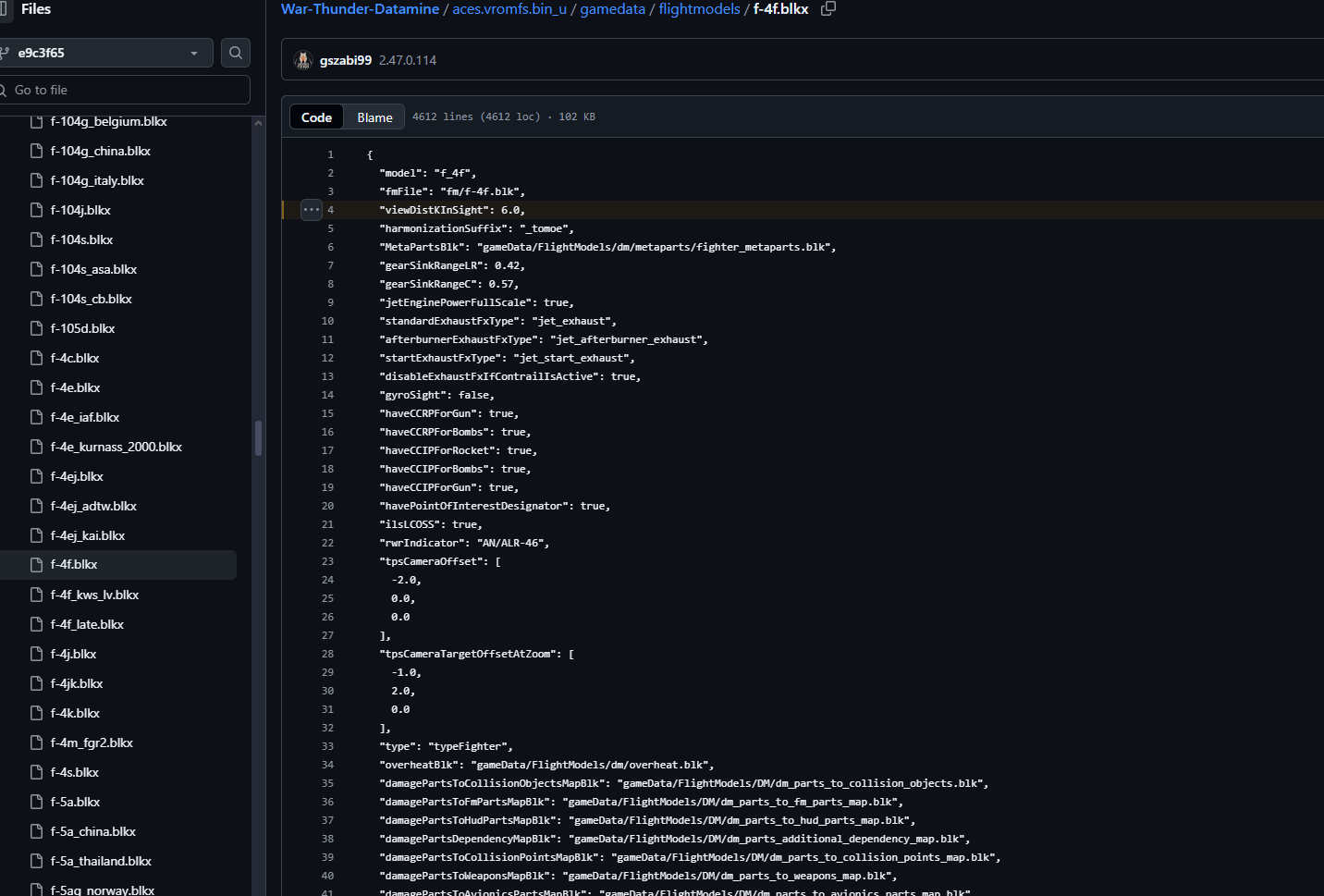
Task: Click the file icon beside f-4s.blkx
Action: point(37,772)
